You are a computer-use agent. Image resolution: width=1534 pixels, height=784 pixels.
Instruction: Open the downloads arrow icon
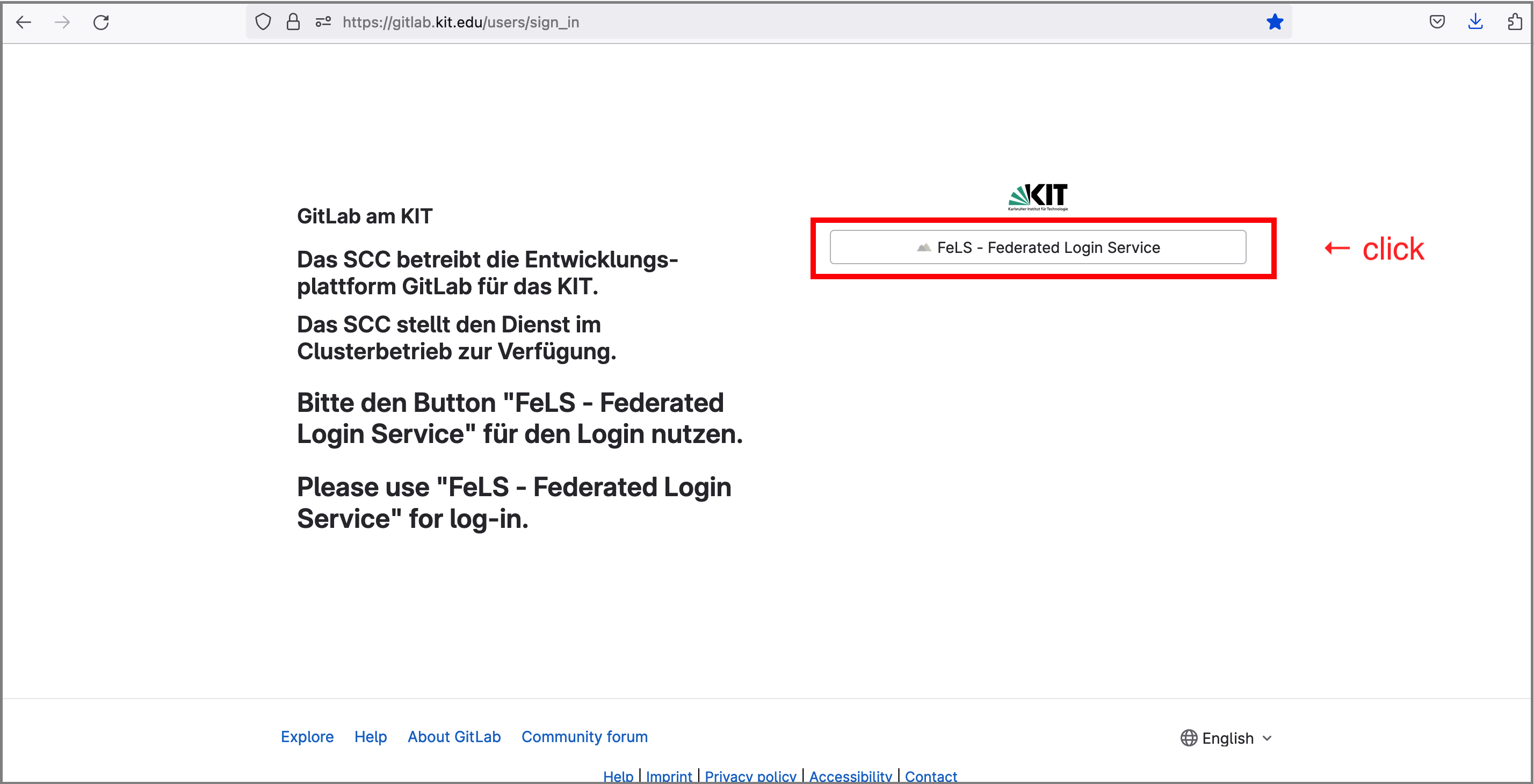point(1475,22)
